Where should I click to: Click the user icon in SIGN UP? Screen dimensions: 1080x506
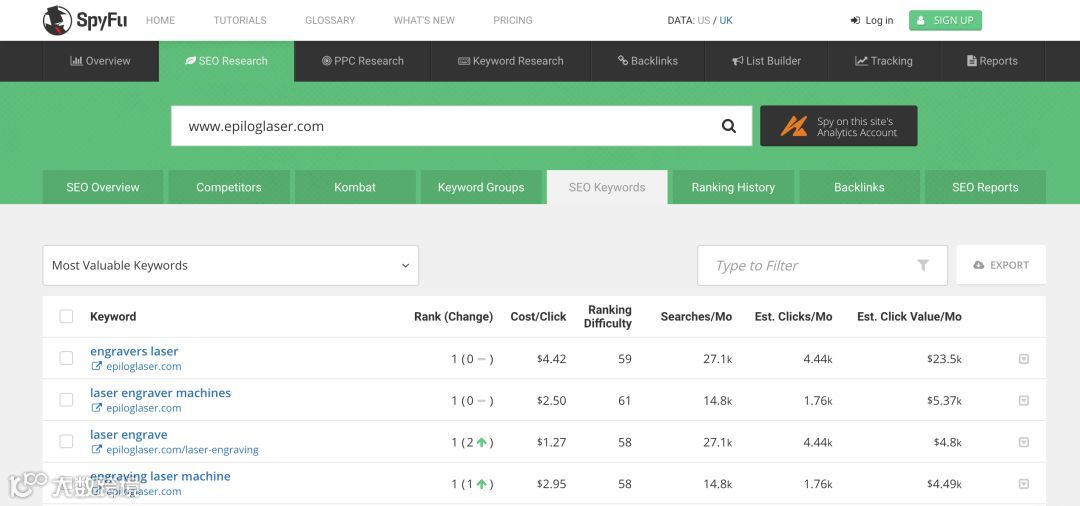point(921,20)
